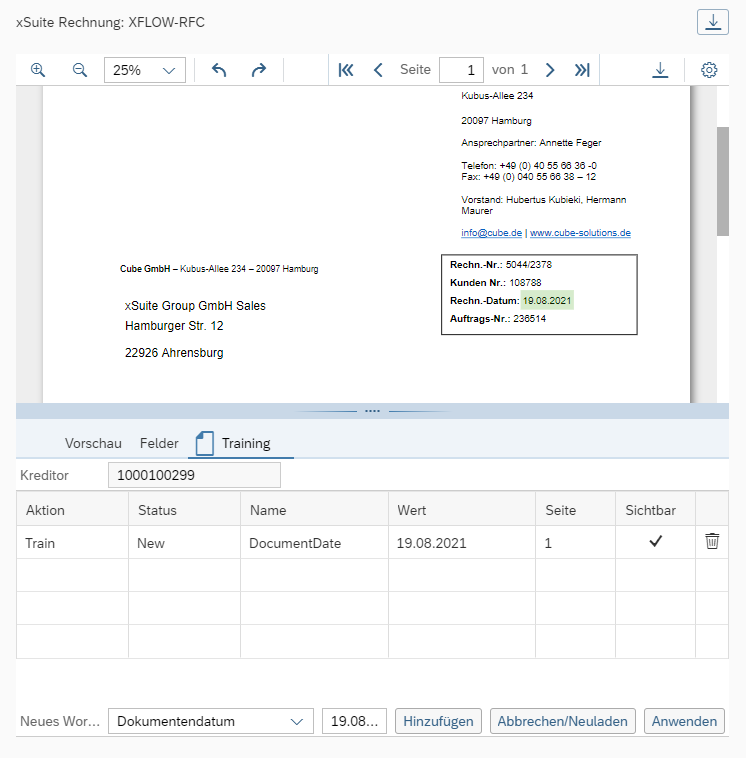Zoom out of the document viewer
Viewport: 746px width, 758px height.
click(x=80, y=70)
